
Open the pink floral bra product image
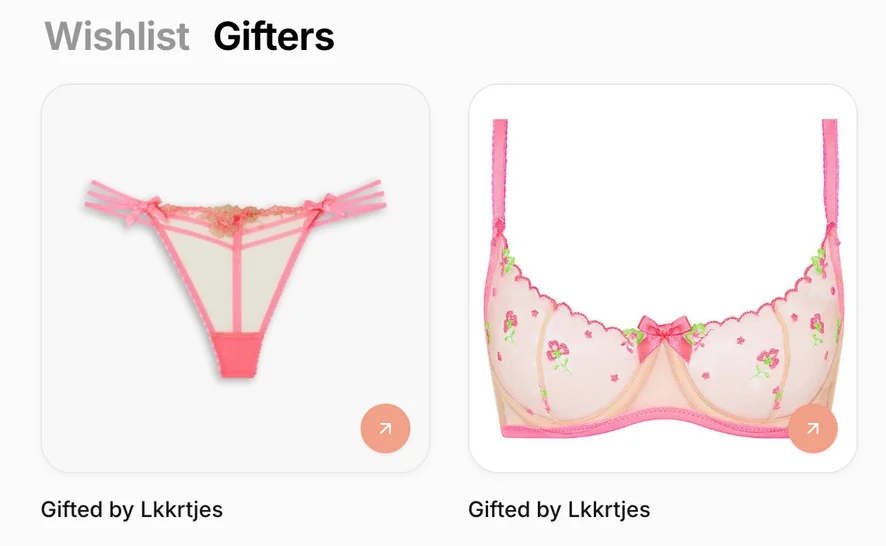663,278
